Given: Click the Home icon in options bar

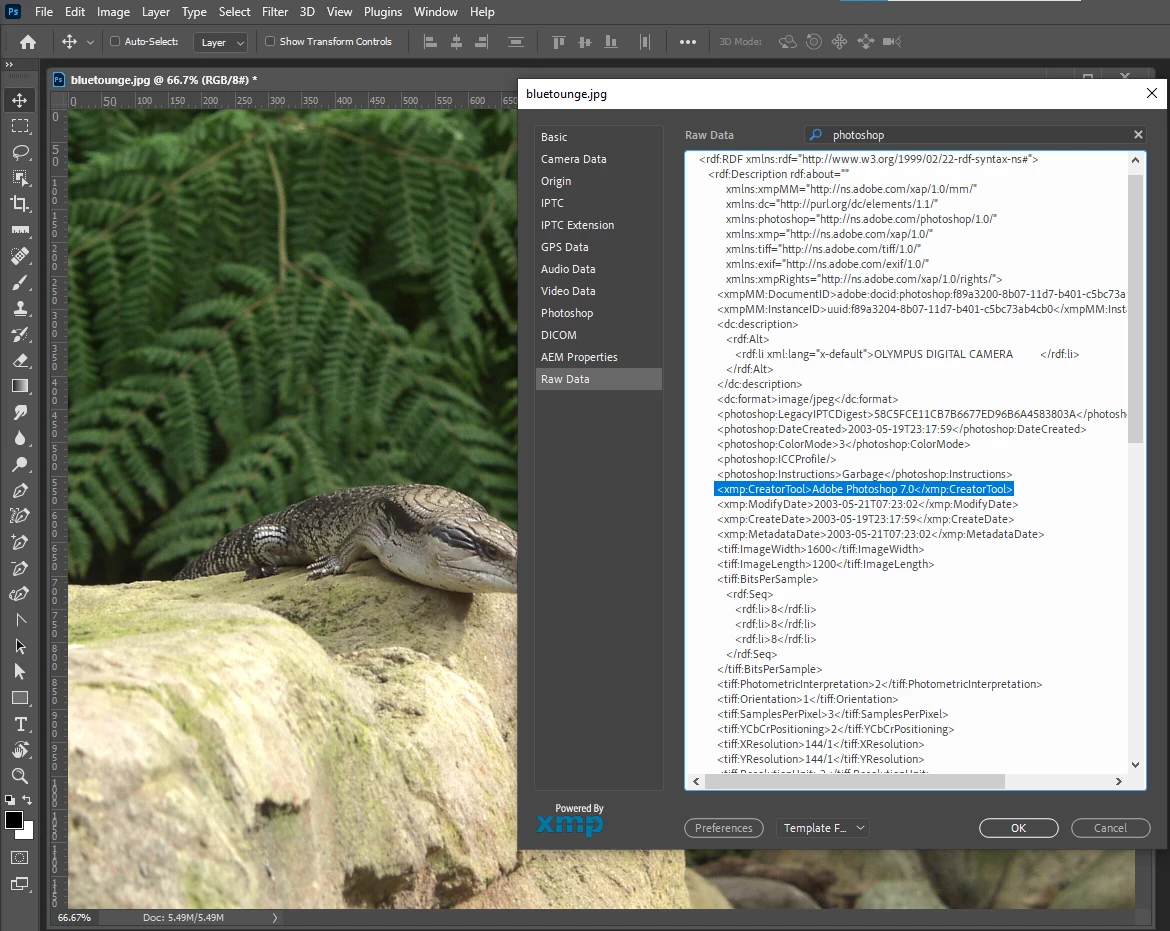Looking at the screenshot, I should click(x=28, y=42).
